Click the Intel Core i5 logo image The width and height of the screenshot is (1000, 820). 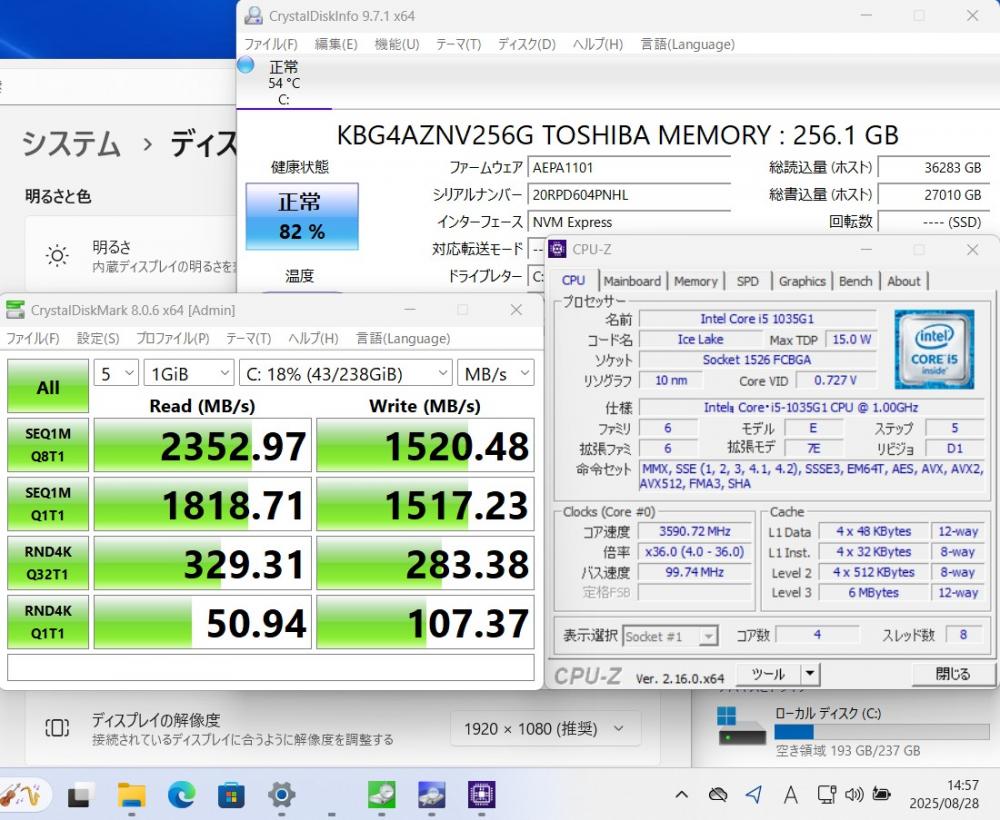point(934,349)
